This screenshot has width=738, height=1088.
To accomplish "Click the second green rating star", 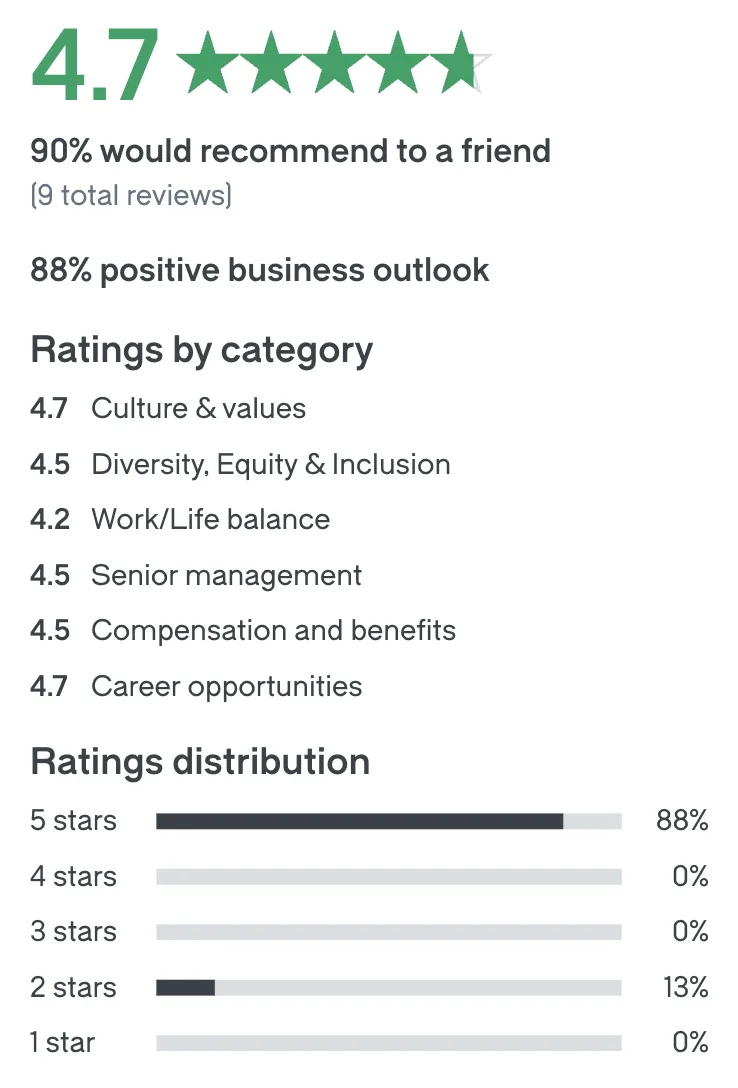I will tap(271, 62).
